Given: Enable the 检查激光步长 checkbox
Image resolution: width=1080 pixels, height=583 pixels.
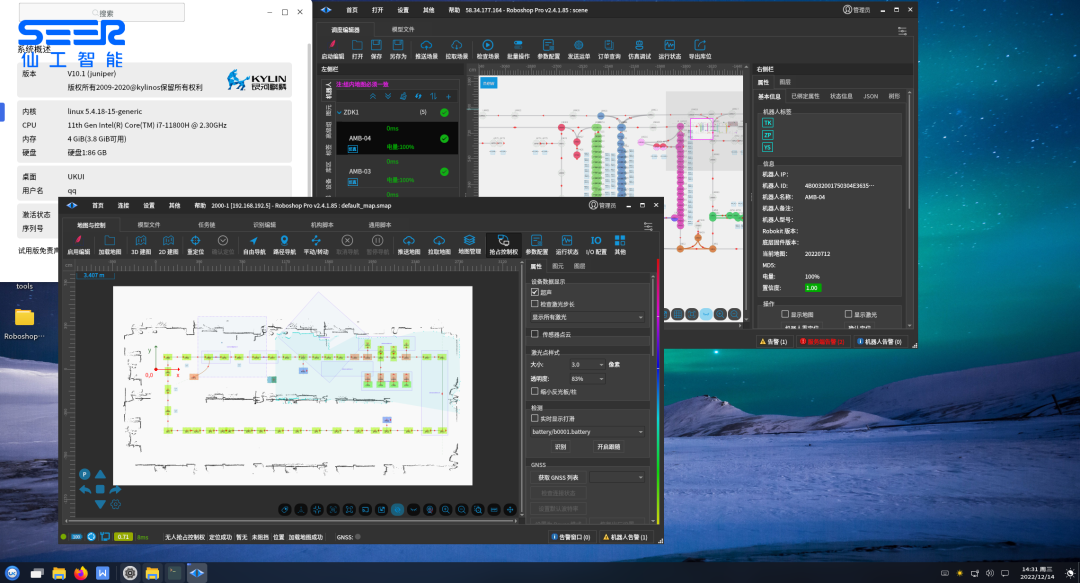Looking at the screenshot, I should click(534, 303).
